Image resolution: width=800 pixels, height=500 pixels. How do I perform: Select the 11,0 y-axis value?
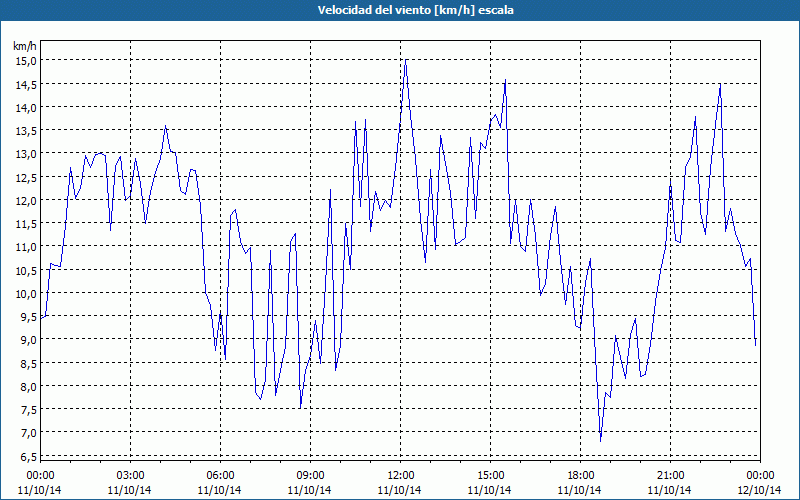(x=26, y=247)
